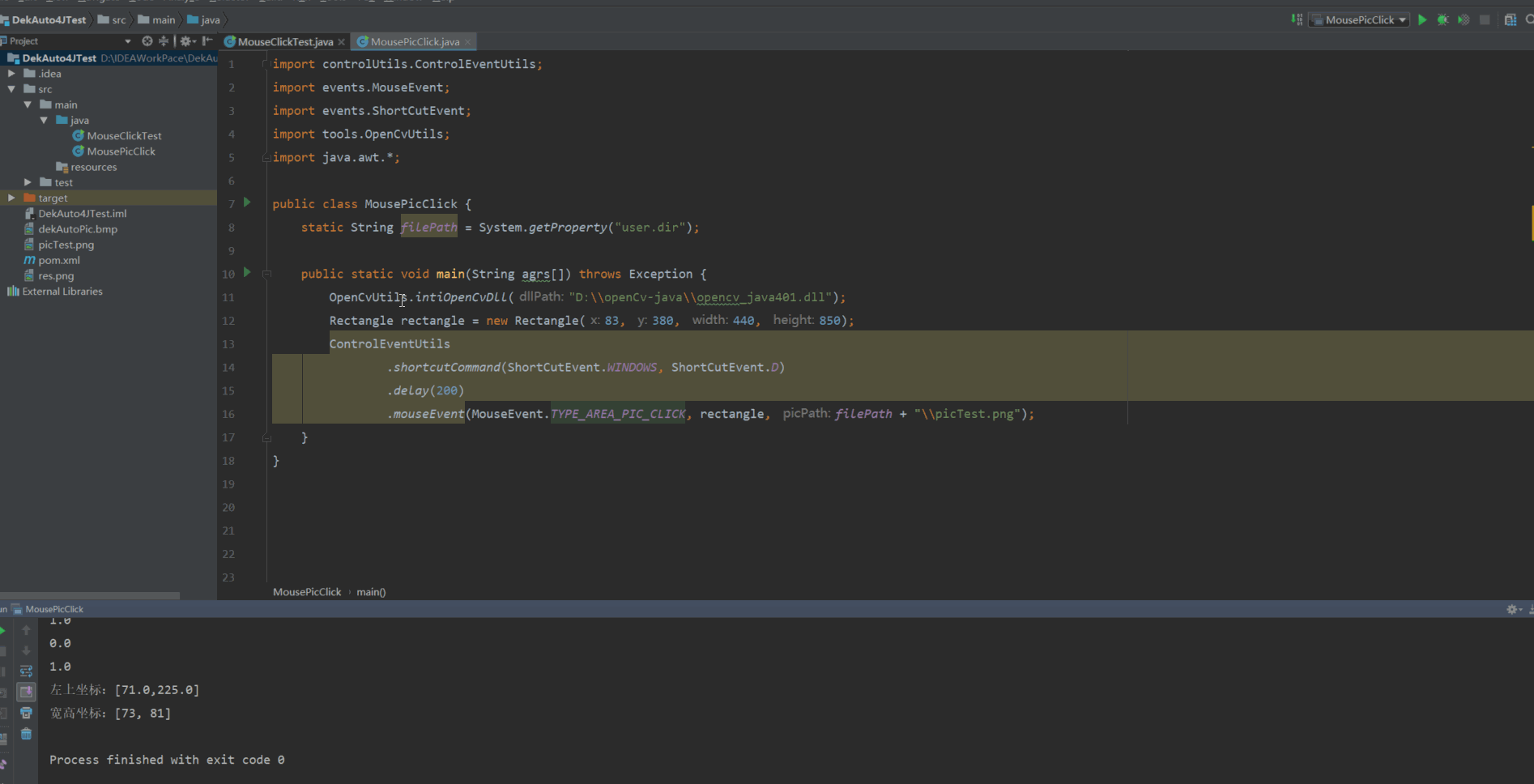Fold the main method at line 10
Screen dimensions: 1534x784
tap(266, 274)
